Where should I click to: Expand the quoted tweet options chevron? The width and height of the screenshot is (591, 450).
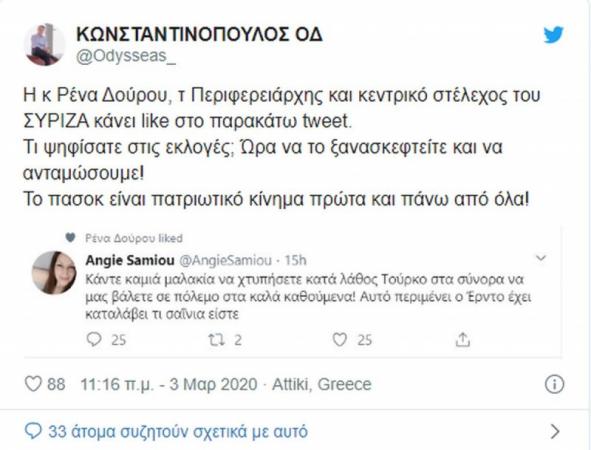pyautogui.click(x=541, y=258)
